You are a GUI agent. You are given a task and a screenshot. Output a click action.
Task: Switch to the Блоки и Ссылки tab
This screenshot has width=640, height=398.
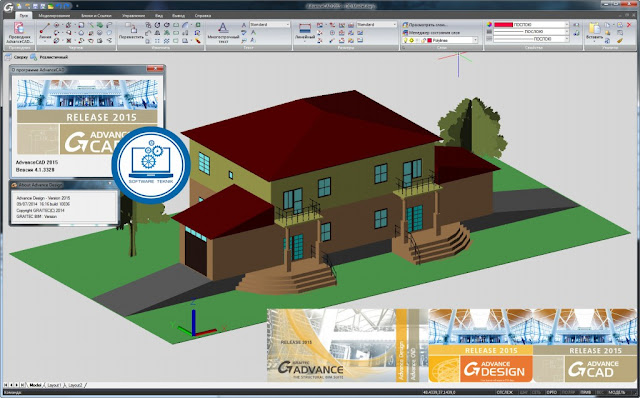96,16
